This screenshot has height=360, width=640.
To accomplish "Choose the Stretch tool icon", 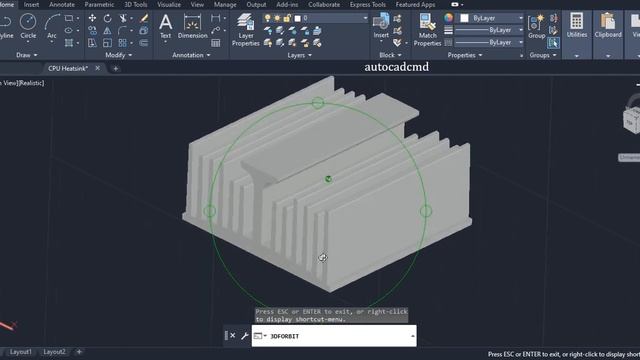I will 92,43.
